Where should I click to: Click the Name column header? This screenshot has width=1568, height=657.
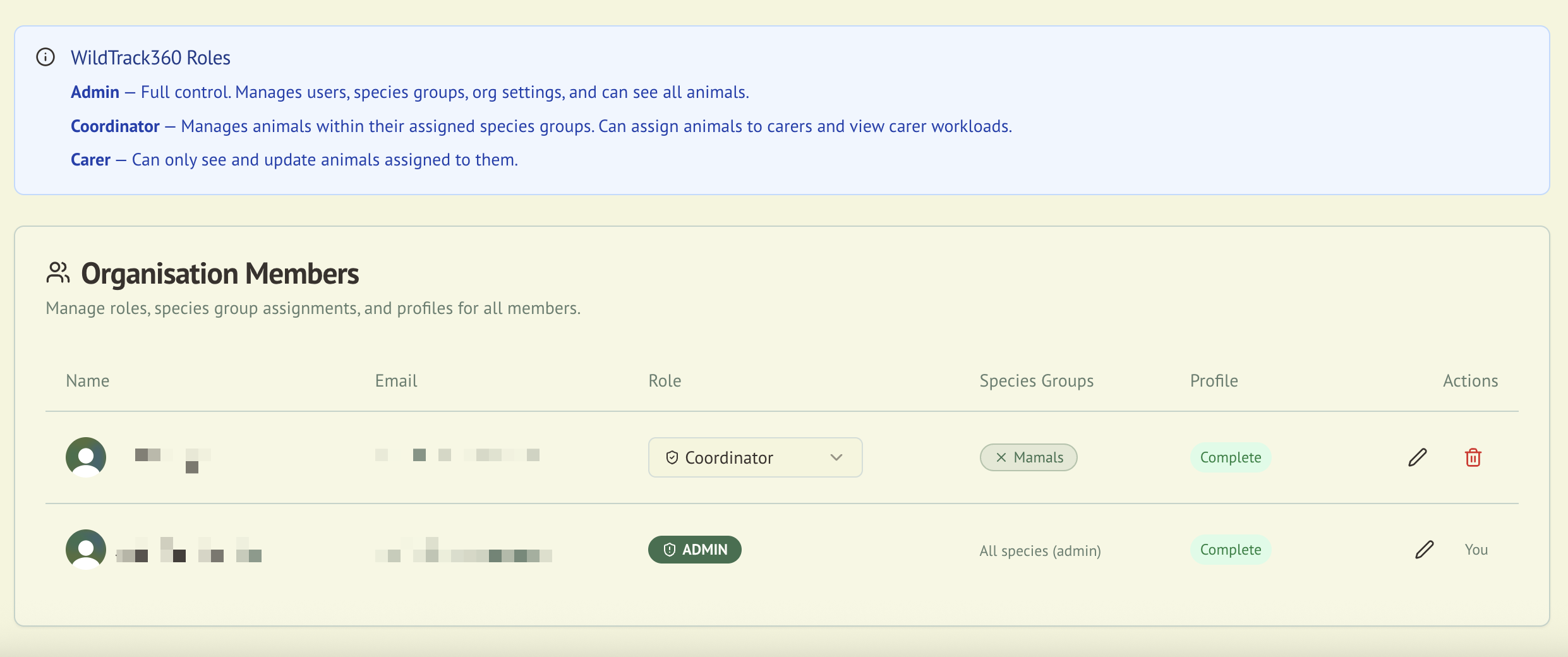pyautogui.click(x=87, y=381)
